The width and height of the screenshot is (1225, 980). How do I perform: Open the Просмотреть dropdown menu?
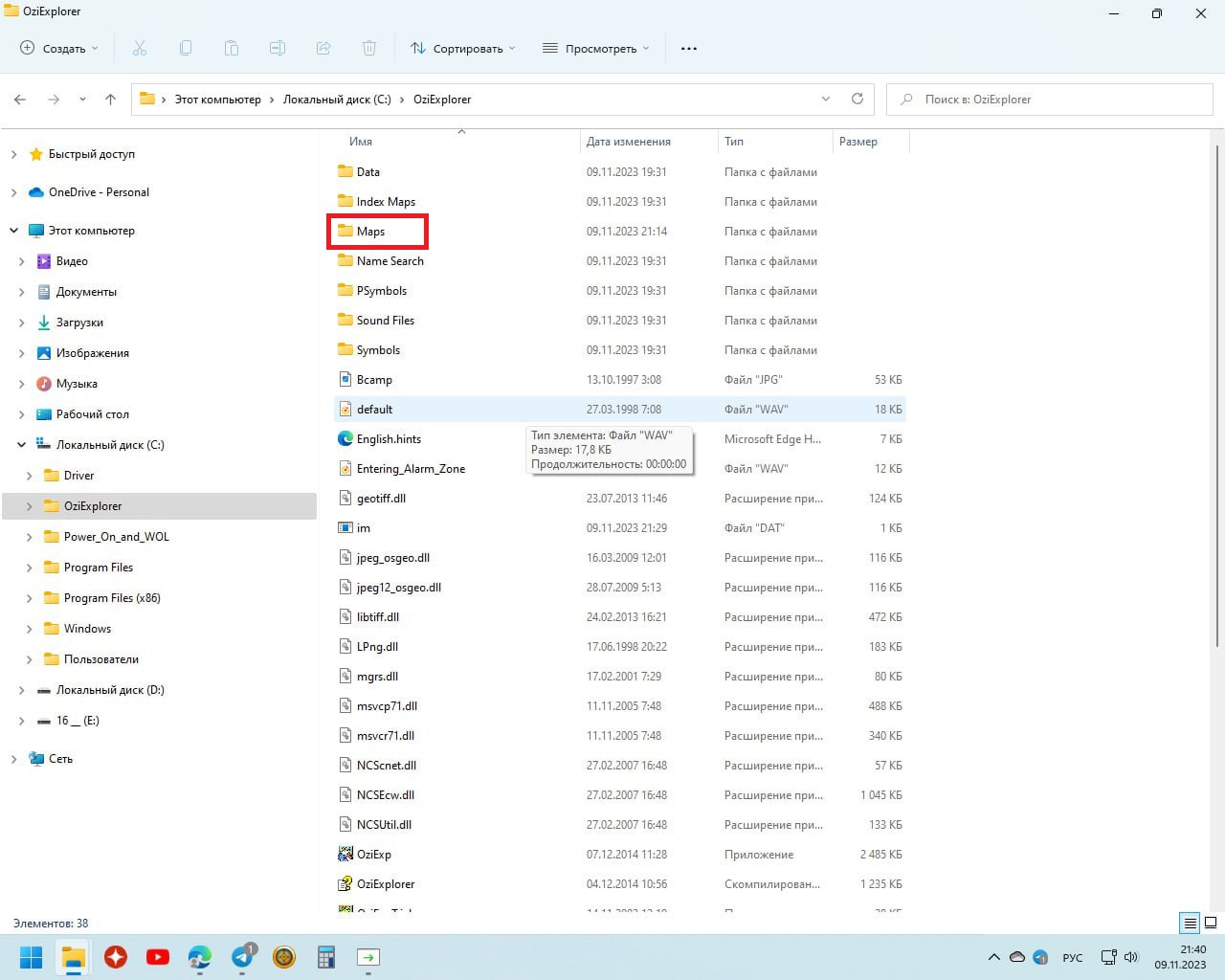click(596, 48)
